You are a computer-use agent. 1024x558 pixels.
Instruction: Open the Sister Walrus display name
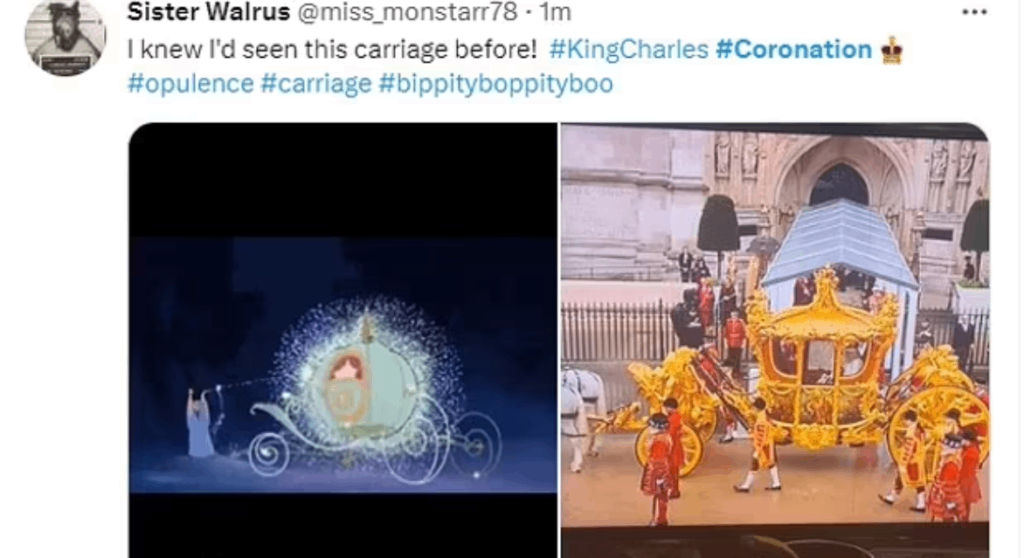pyautogui.click(x=208, y=12)
